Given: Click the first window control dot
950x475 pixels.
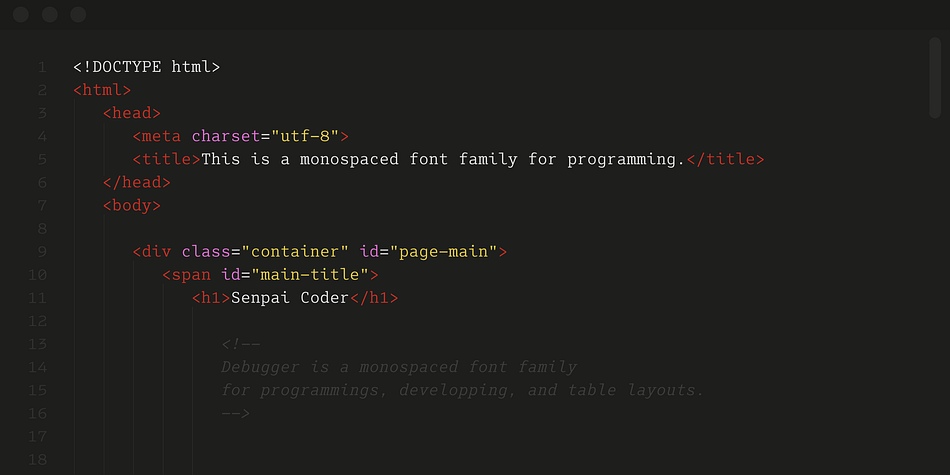Looking at the screenshot, I should [21, 15].
